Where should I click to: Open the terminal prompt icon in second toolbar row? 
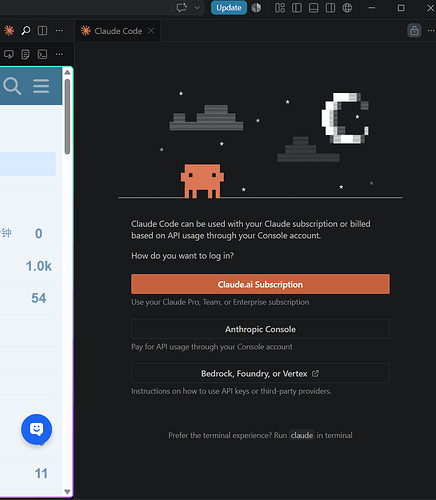(x=42, y=54)
